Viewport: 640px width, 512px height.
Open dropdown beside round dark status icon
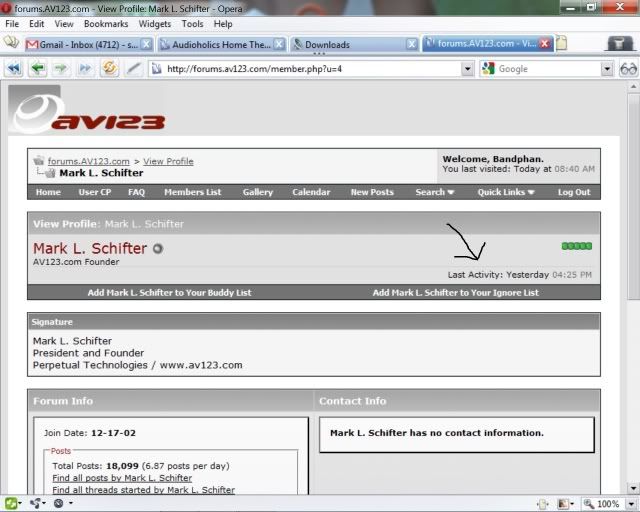click(71, 503)
